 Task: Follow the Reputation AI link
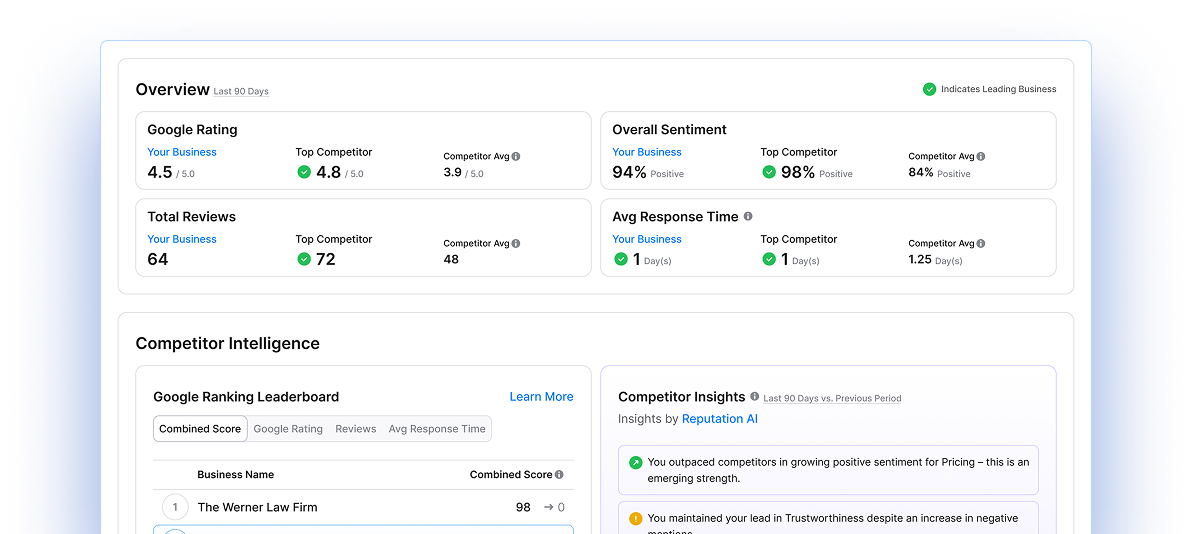click(x=719, y=419)
